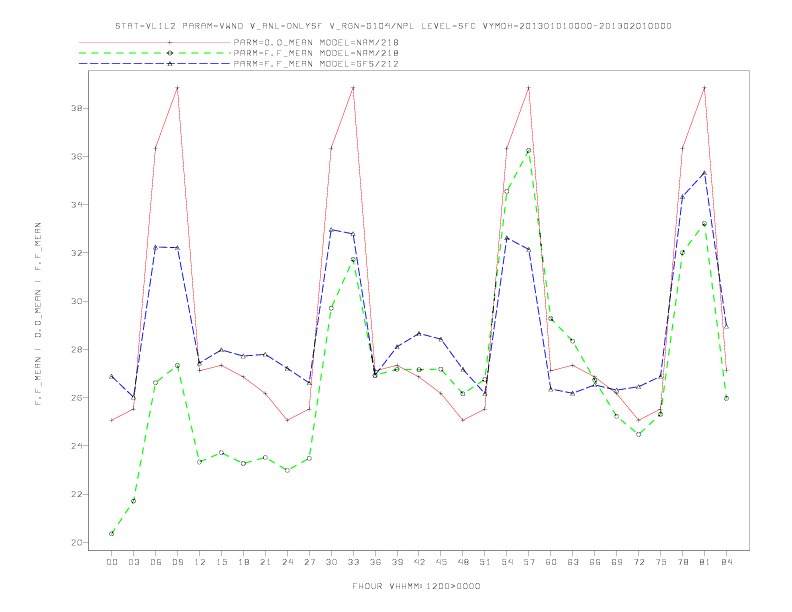Click the x-axis title FHOUR VHHMM:1200>0000
The height and width of the screenshot is (612, 792).
(416, 586)
